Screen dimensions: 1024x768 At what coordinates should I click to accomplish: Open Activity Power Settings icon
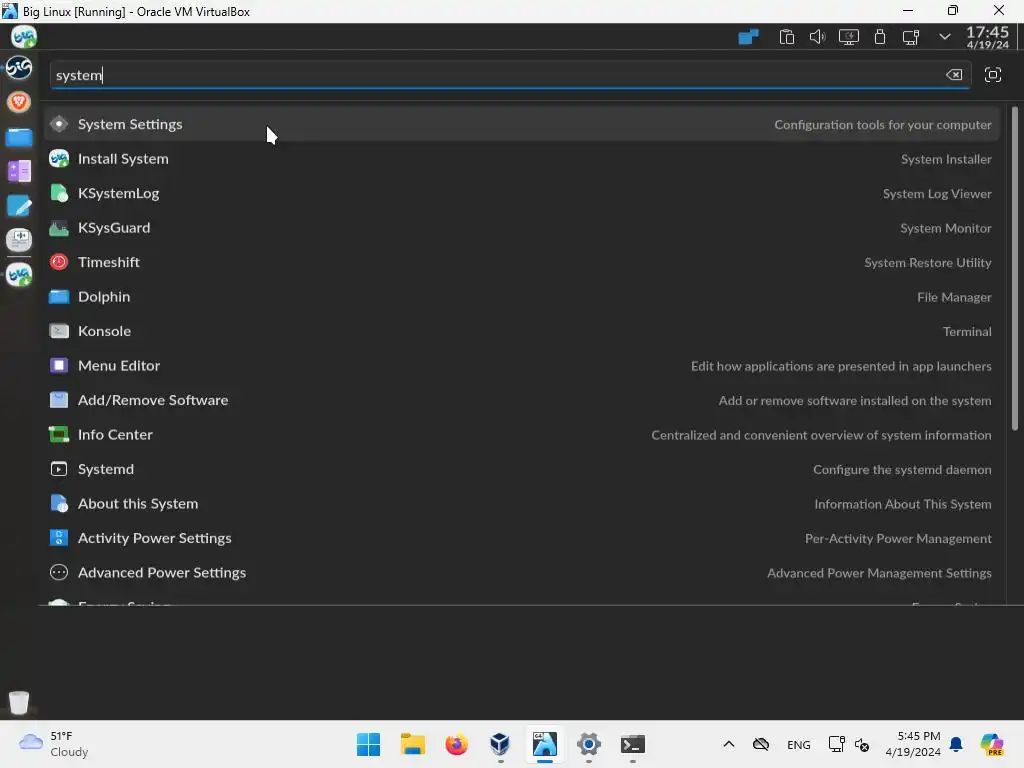[x=59, y=538]
